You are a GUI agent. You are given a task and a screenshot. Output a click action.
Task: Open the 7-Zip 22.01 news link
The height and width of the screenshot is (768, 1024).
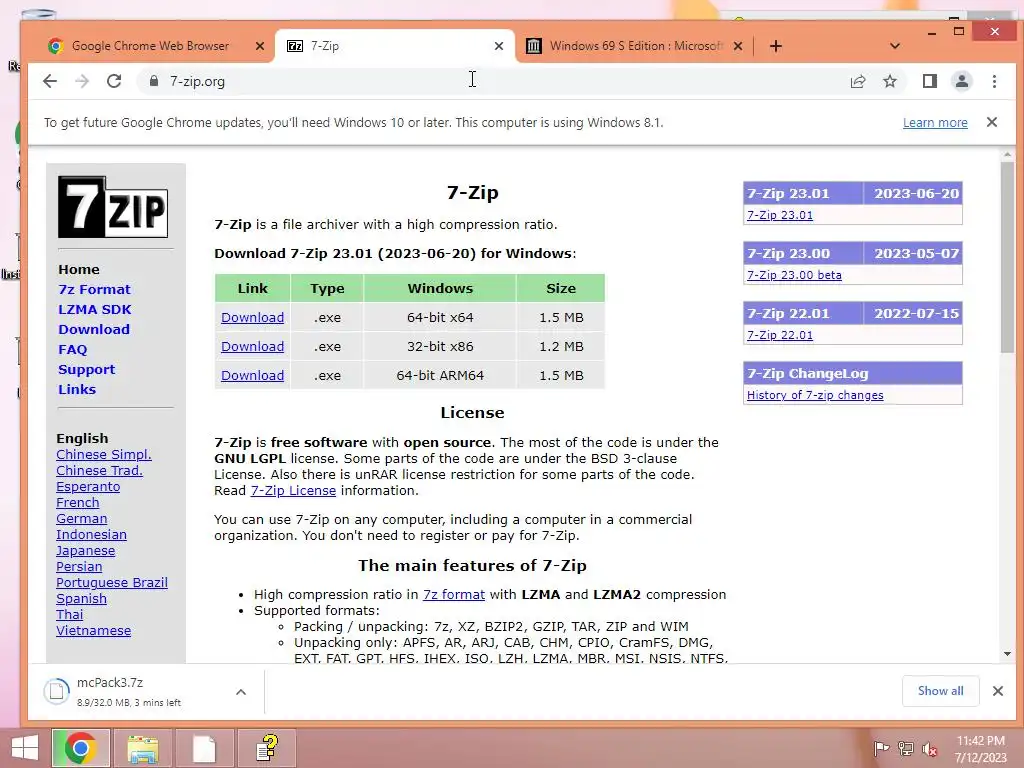click(780, 335)
